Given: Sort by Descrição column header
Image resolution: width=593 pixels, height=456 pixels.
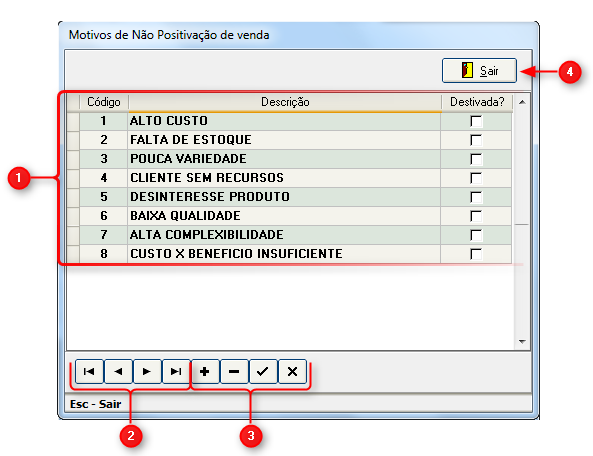Looking at the screenshot, I should pos(285,102).
